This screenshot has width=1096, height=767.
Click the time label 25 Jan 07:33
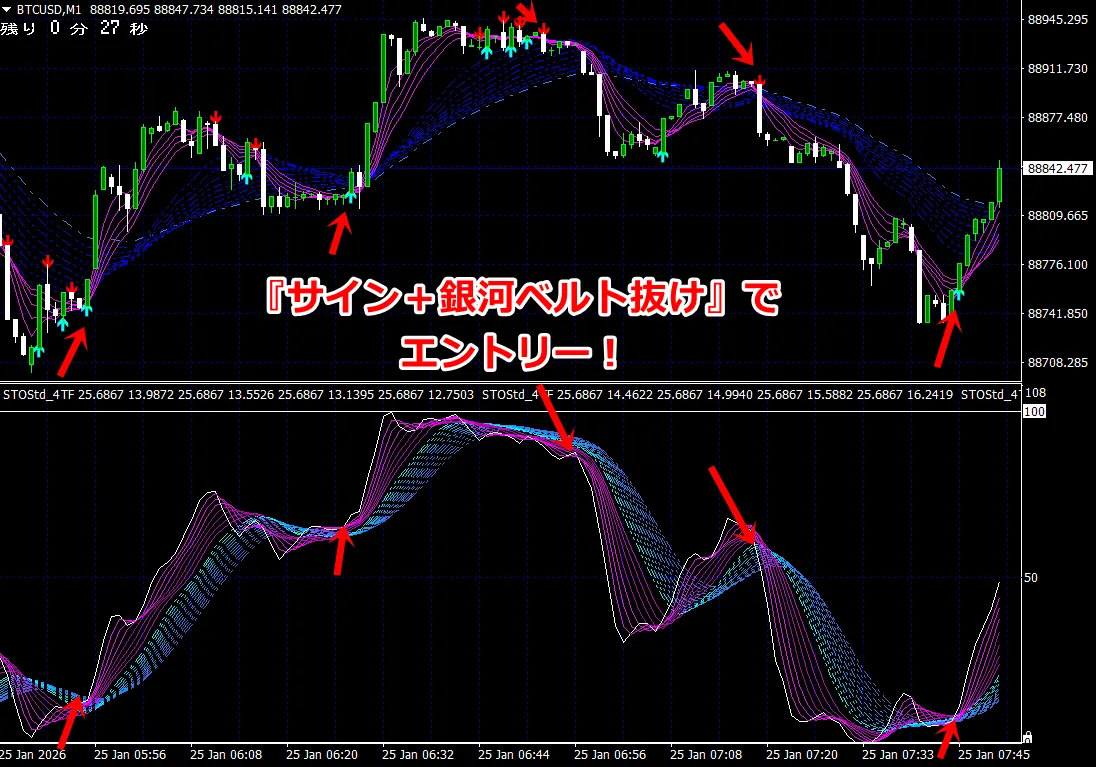click(897, 754)
